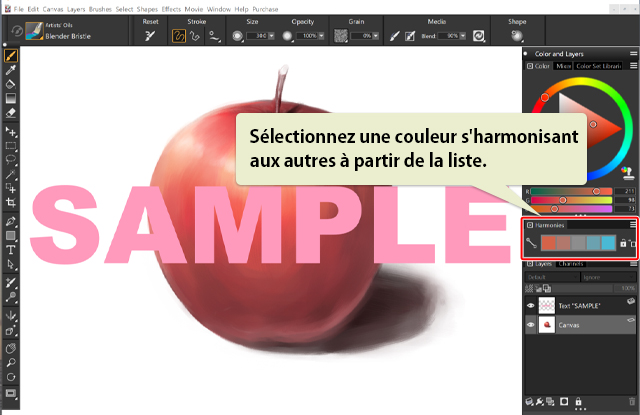Image resolution: width=640 pixels, height=415 pixels.
Task: Open the Effects menu
Action: (x=171, y=8)
